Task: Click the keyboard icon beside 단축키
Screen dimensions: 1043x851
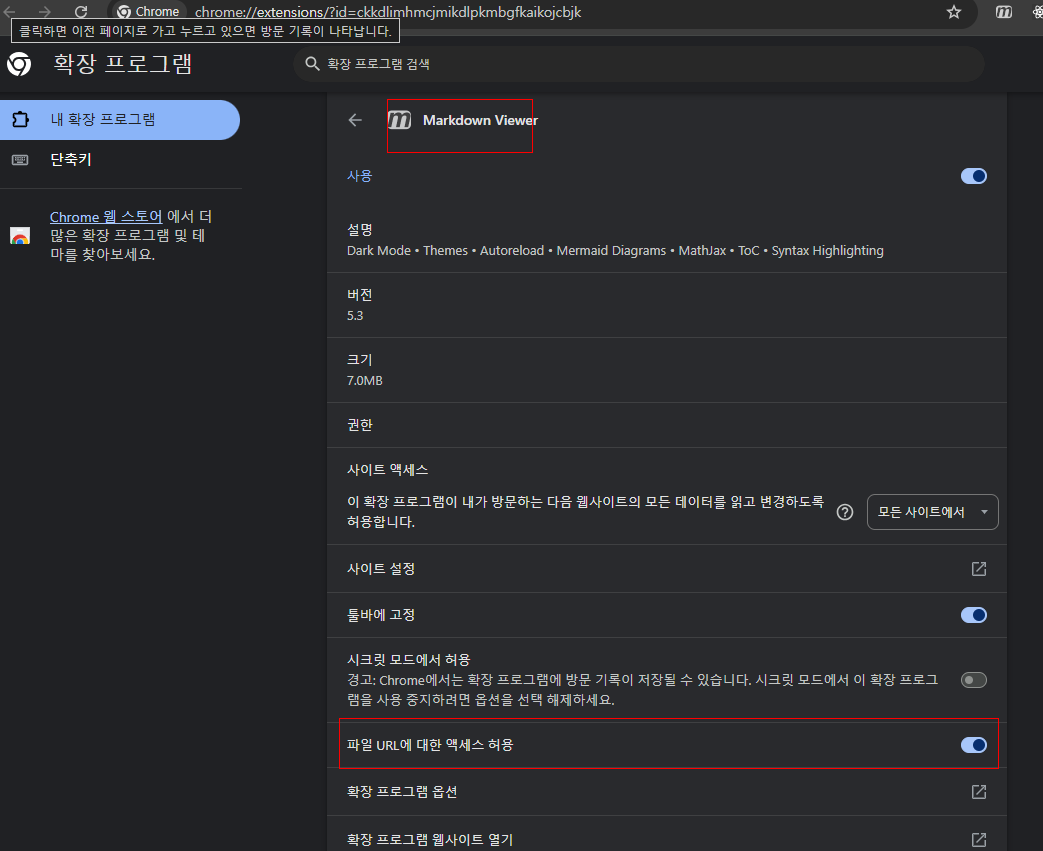Action: pyautogui.click(x=21, y=160)
